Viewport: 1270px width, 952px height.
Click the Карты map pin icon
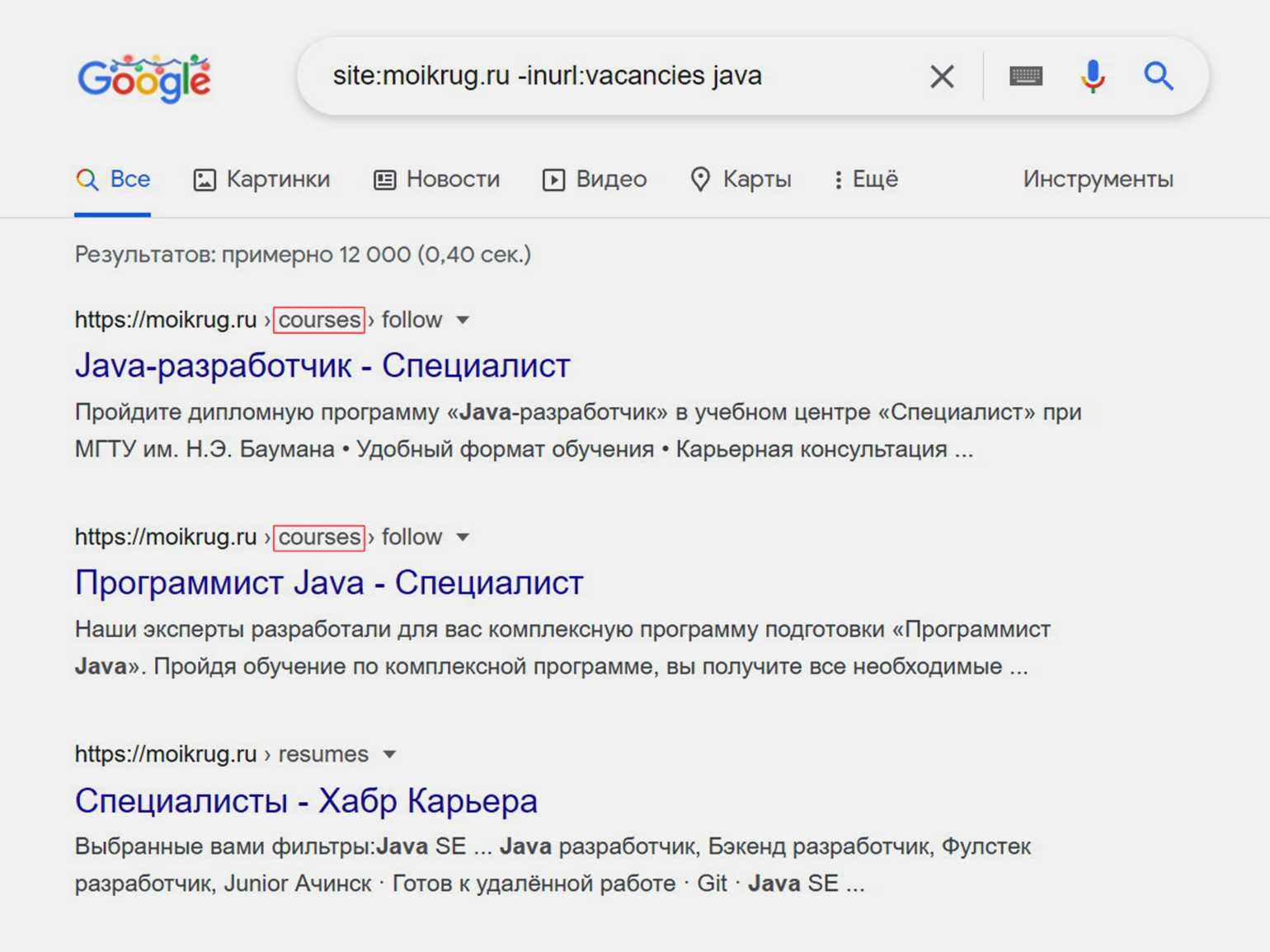click(x=700, y=180)
